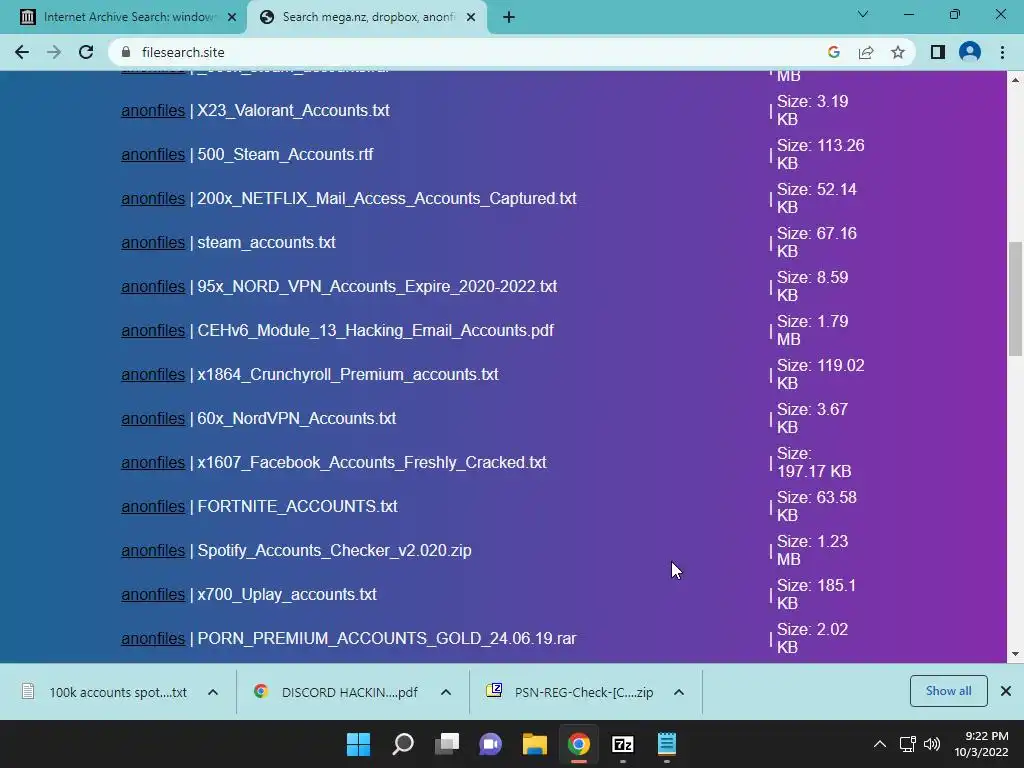Open the Chrome three-dot menu
This screenshot has height=768, width=1024.
(x=1002, y=52)
